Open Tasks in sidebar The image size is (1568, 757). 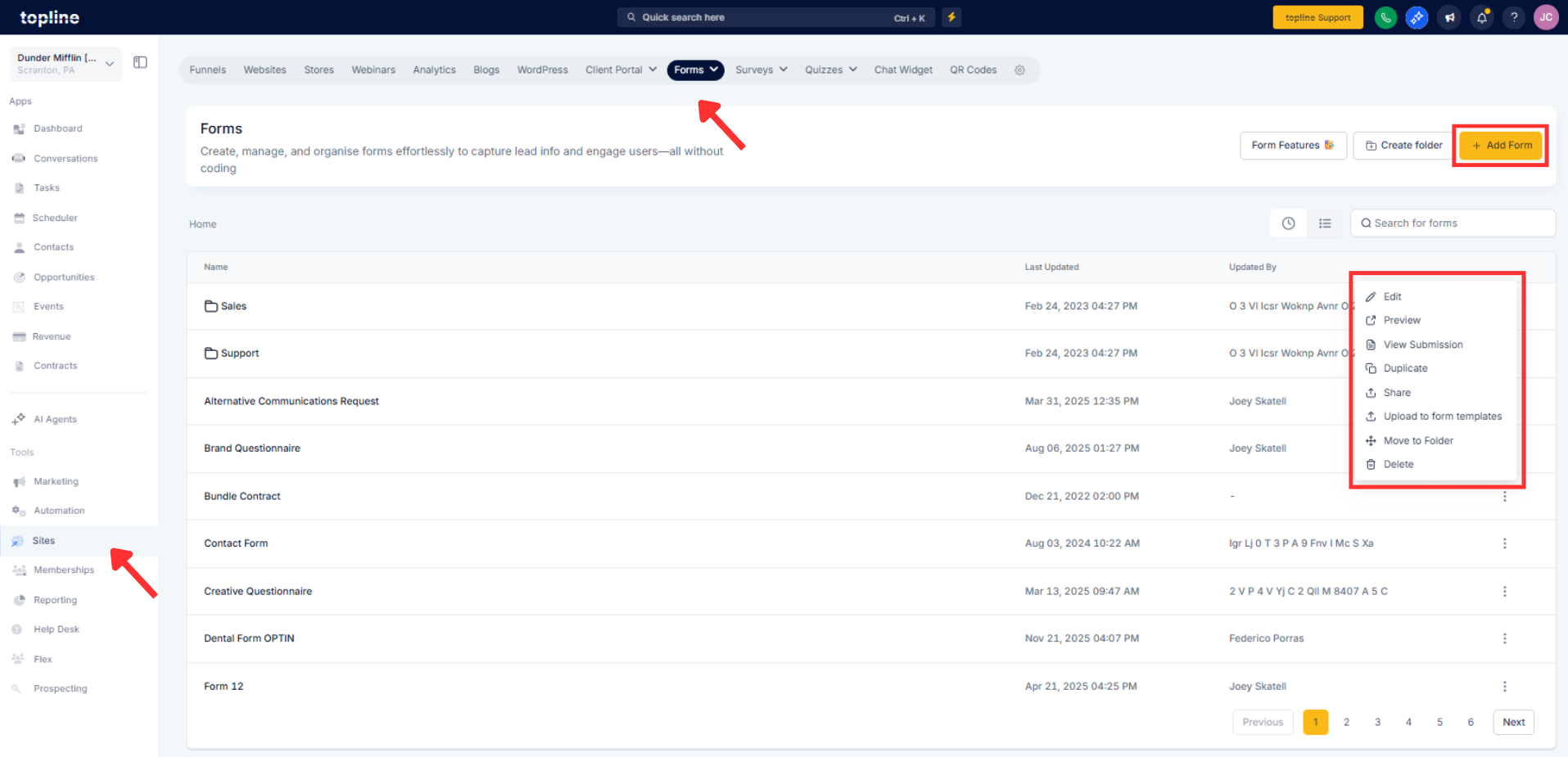point(47,188)
